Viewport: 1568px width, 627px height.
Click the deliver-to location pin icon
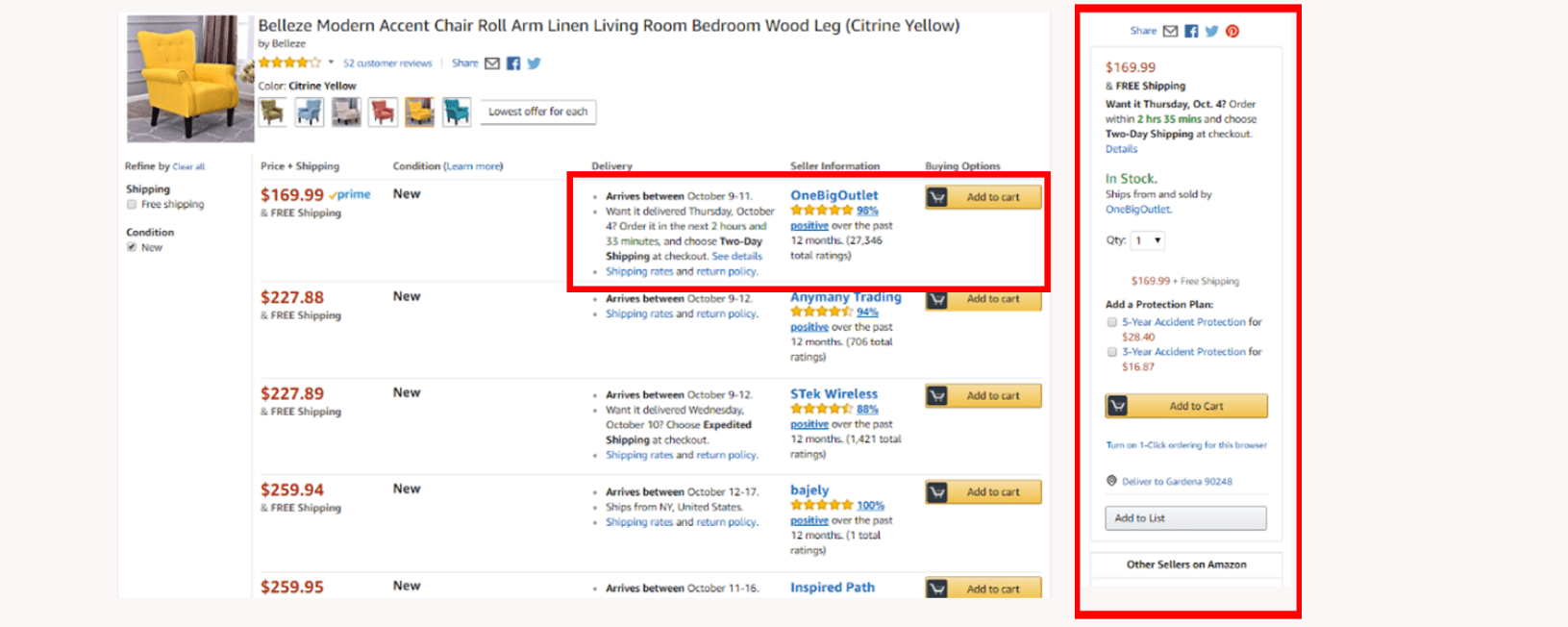[x=1112, y=481]
